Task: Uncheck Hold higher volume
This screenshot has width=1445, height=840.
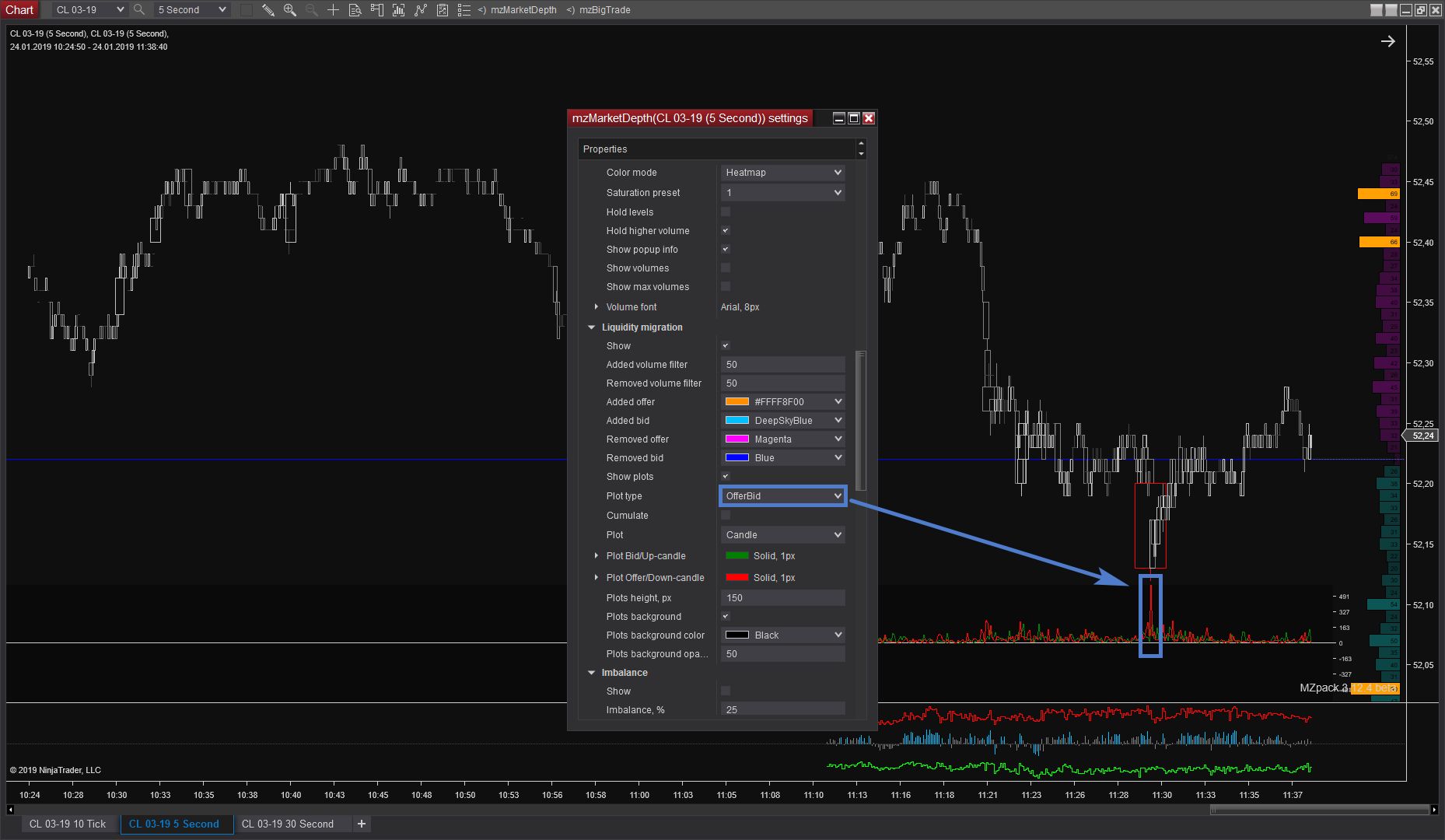Action: (x=726, y=230)
